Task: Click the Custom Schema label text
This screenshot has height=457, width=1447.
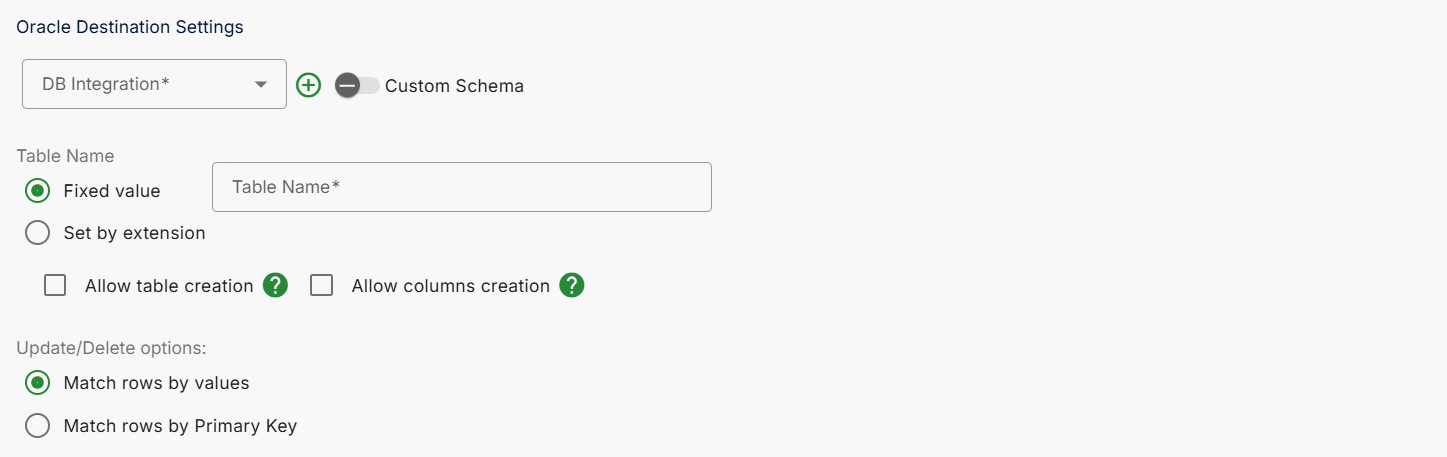Action: point(454,86)
